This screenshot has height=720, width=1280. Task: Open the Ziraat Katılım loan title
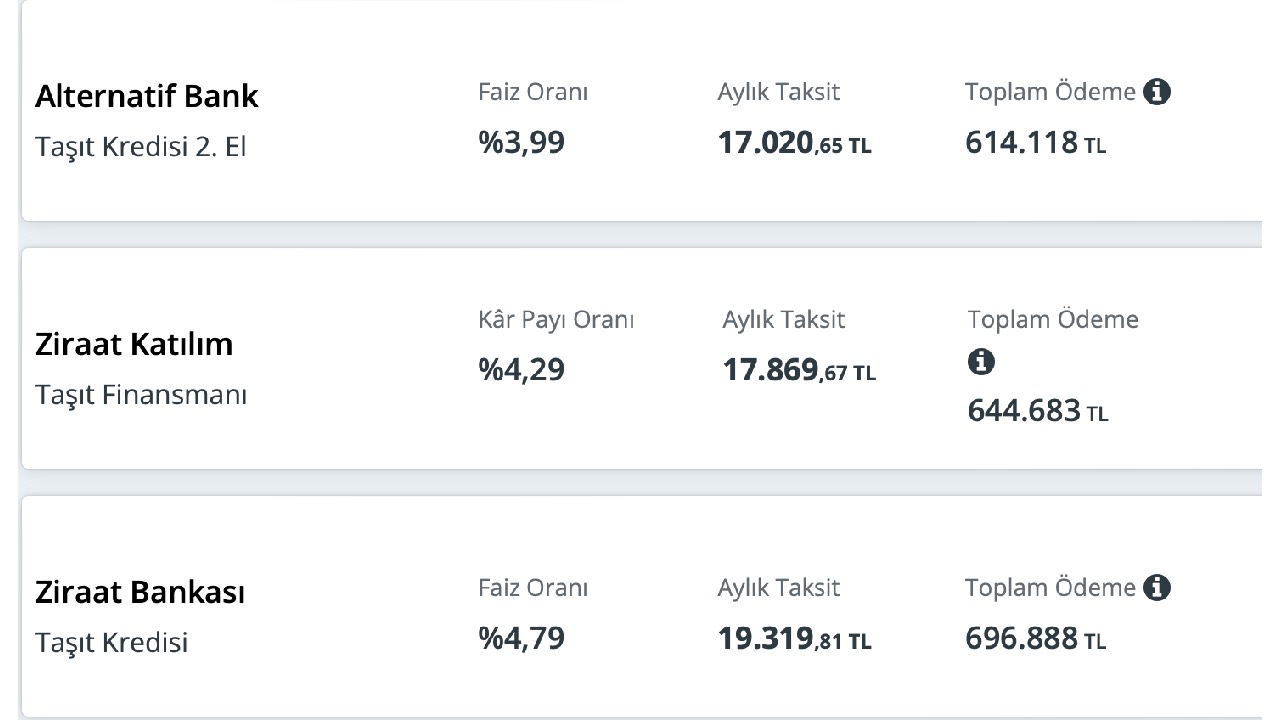point(134,344)
